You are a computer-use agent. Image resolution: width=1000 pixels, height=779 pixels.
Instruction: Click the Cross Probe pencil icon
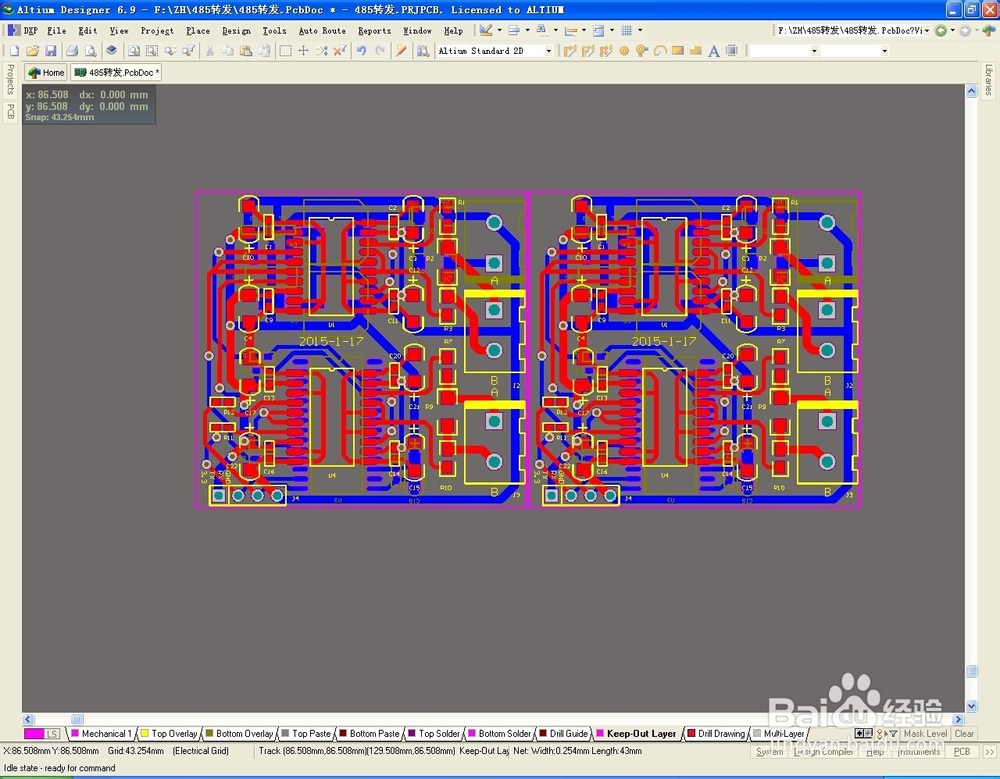401,50
